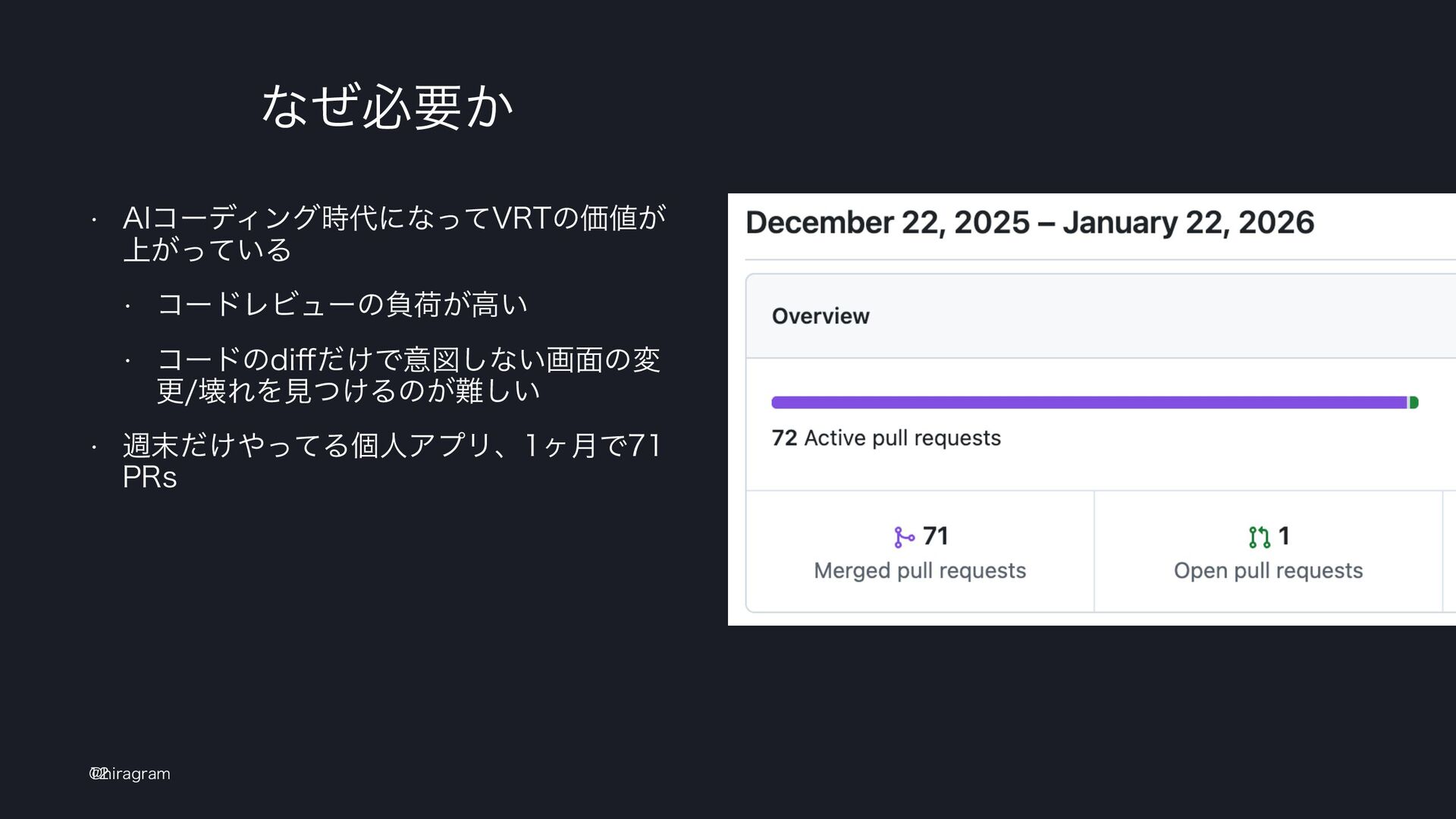Click the 'Overview' panel header
Screen dimensions: 1456x819
[x=821, y=316]
